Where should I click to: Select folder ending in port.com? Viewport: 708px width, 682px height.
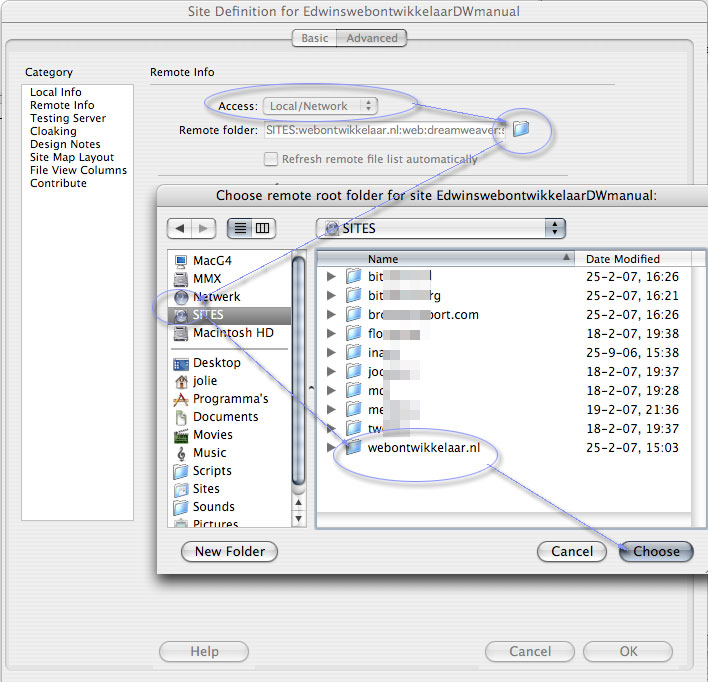point(423,314)
